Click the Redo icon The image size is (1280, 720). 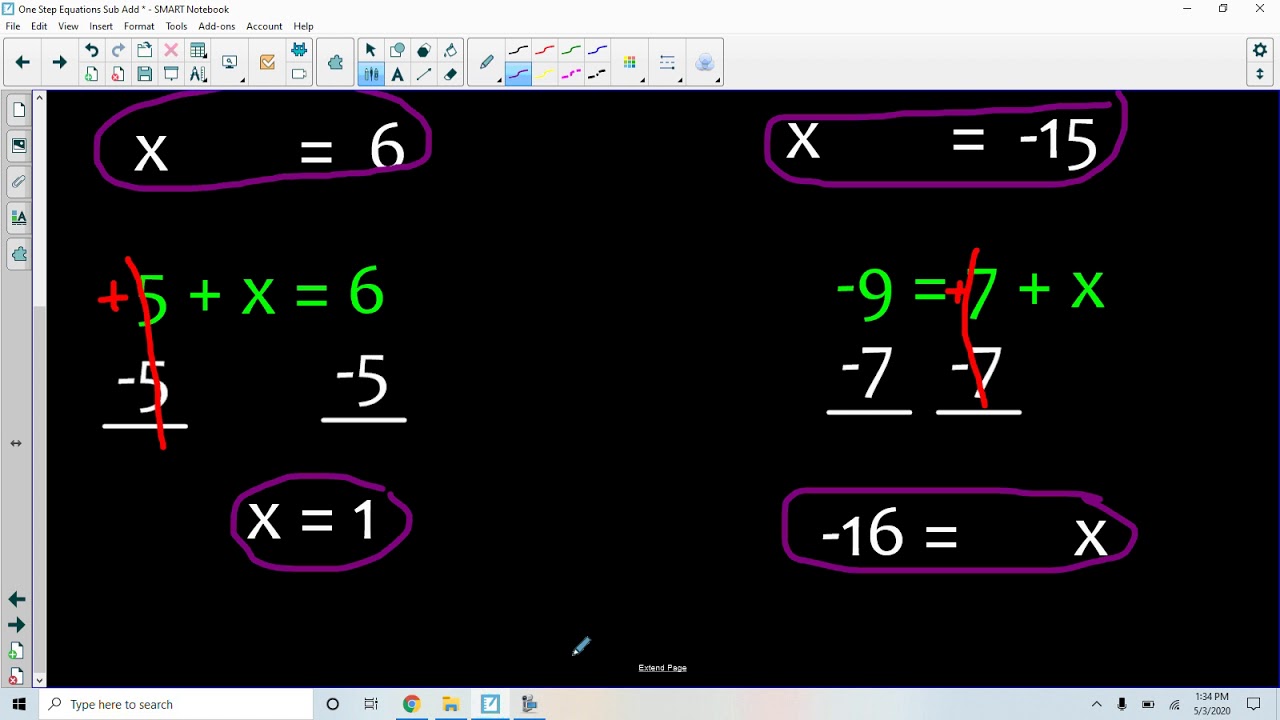click(118, 50)
